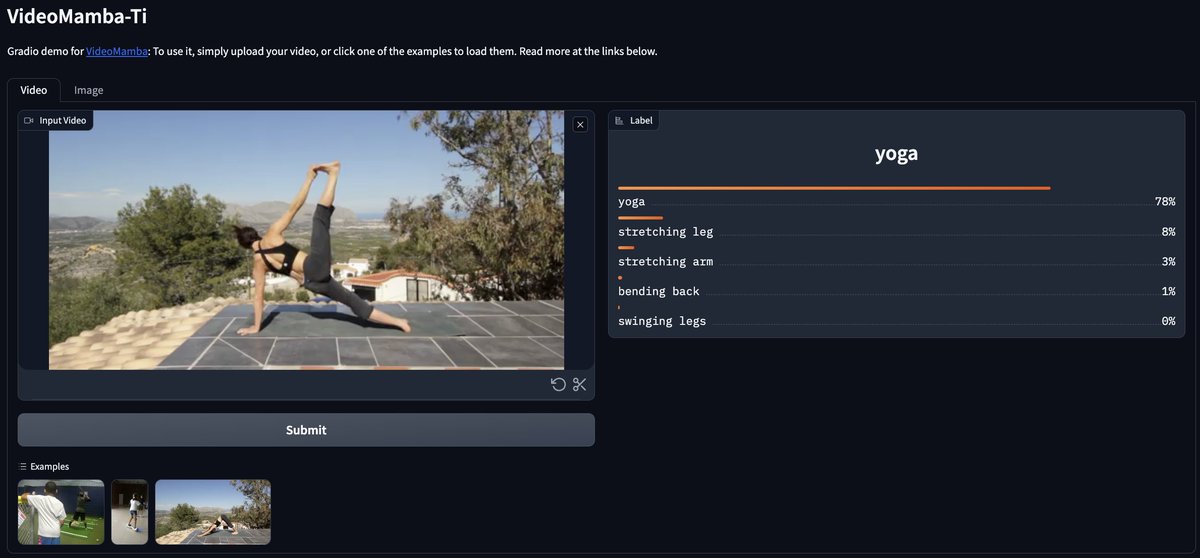Click the Submit button

click(x=306, y=430)
